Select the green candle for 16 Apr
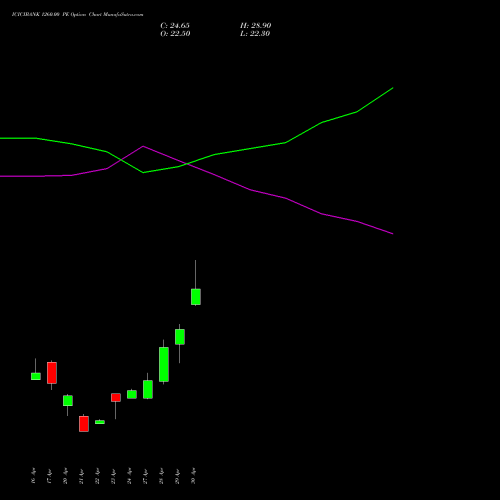 point(36,376)
